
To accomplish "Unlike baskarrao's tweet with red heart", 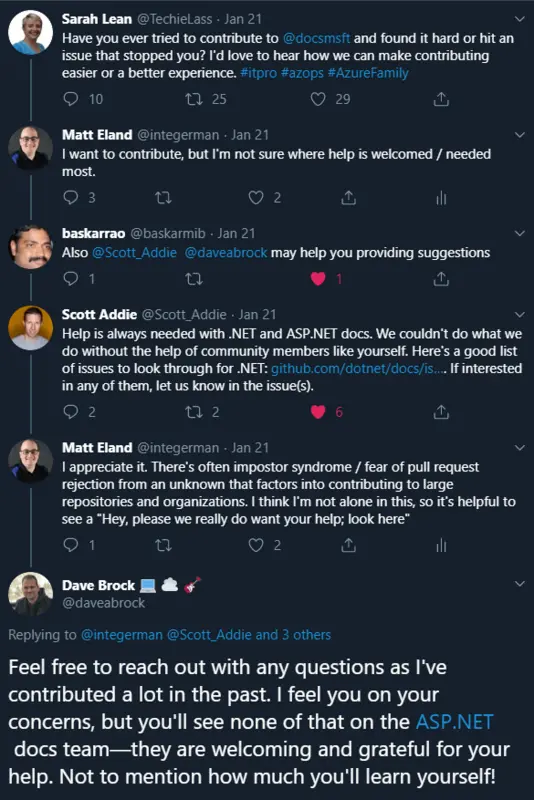I will tap(318, 279).
